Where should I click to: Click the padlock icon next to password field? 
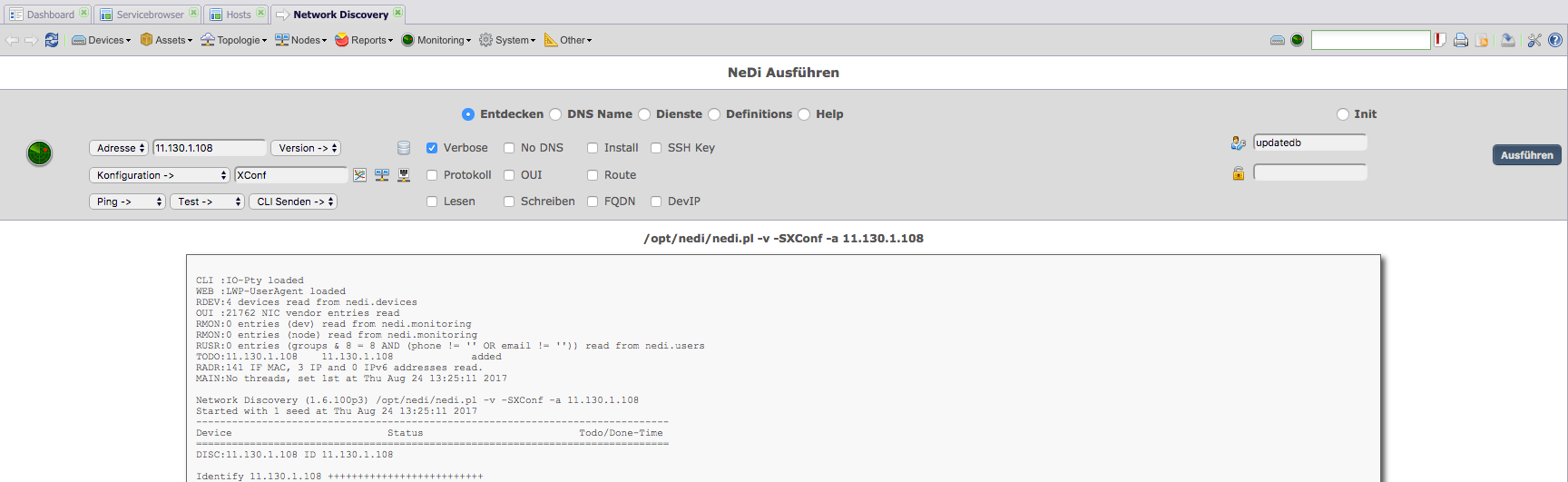[1239, 173]
